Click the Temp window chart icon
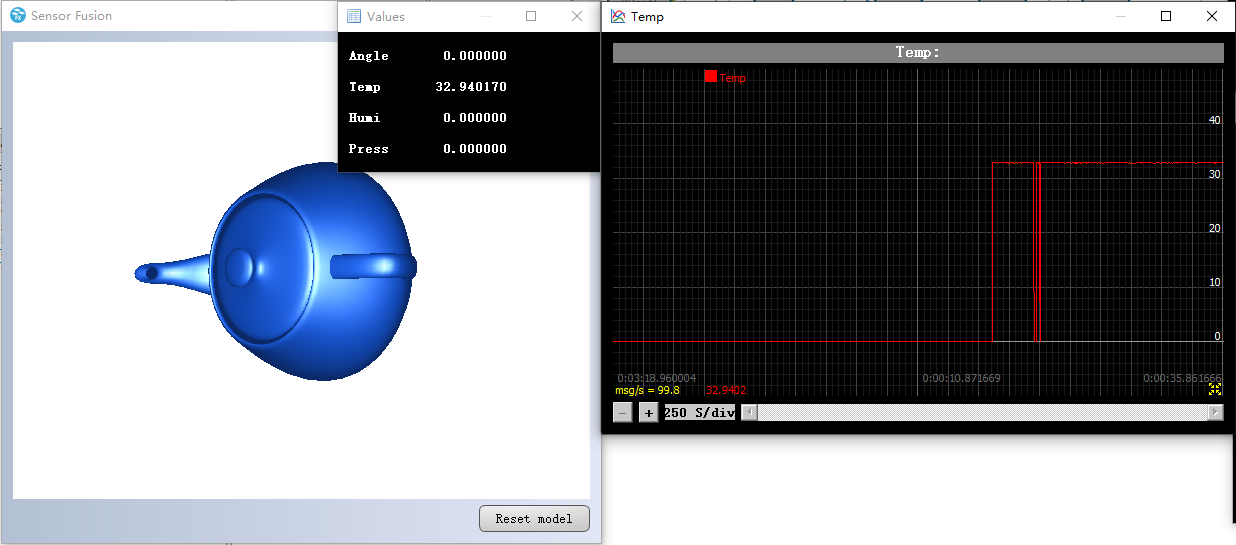The image size is (1236, 545). (618, 16)
